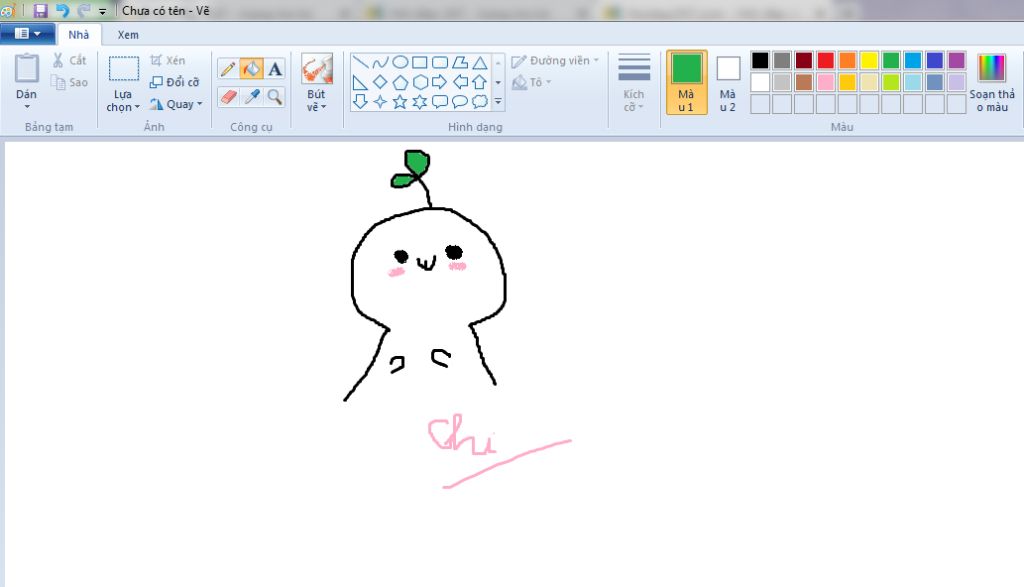Click the Sao copy button
Image resolution: width=1024 pixels, height=587 pixels.
pos(69,82)
